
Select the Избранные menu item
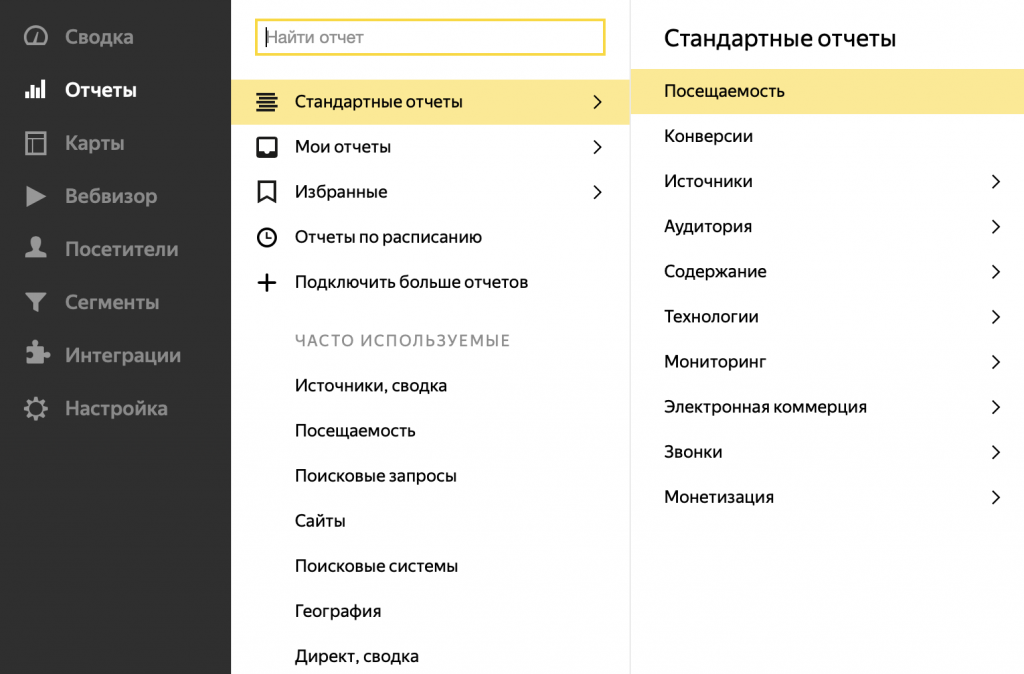pyautogui.click(x=430, y=192)
